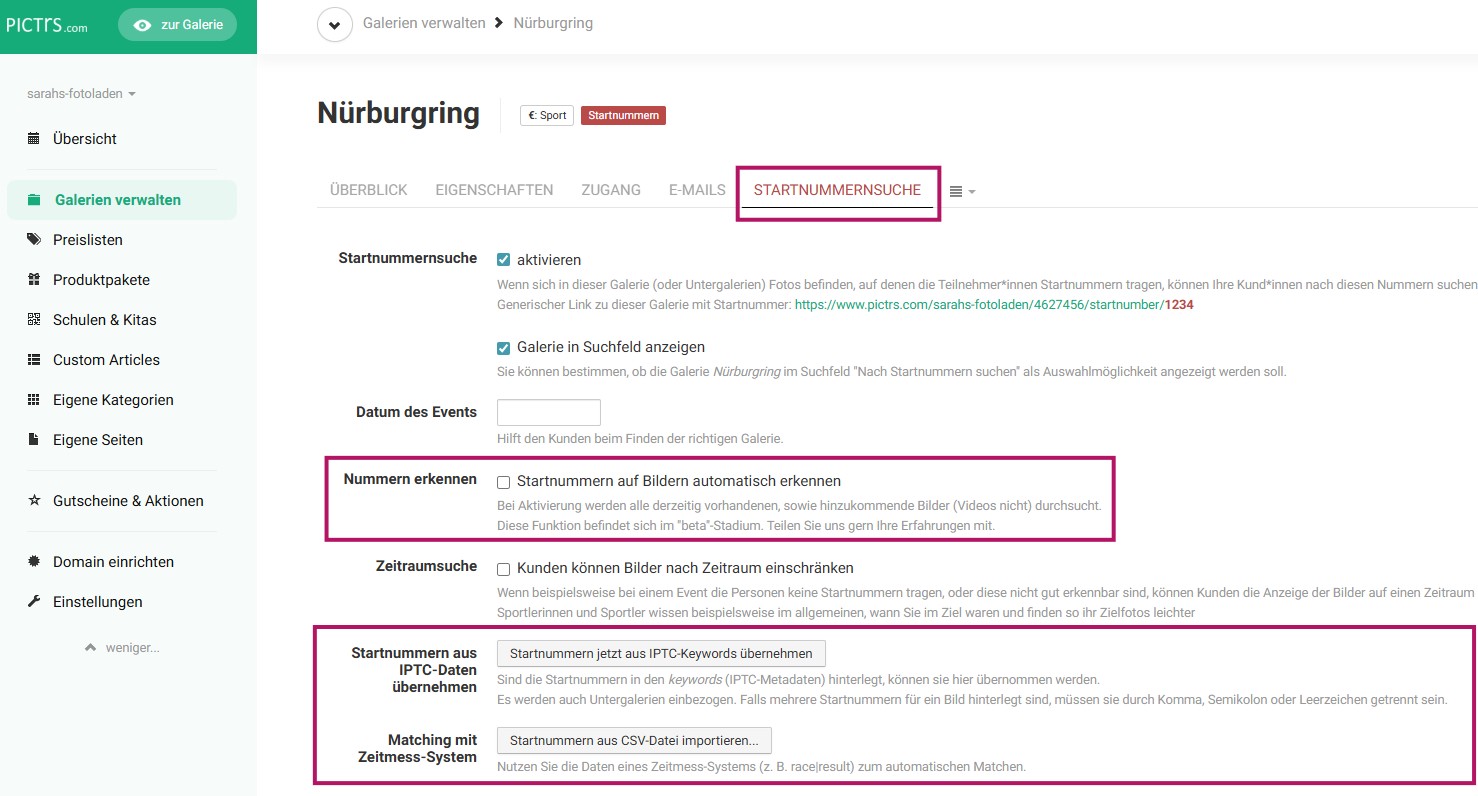Click the star icon beside Gutscheine & Aktionen
Viewport: 1478px width, 796px height.
[x=34, y=501]
